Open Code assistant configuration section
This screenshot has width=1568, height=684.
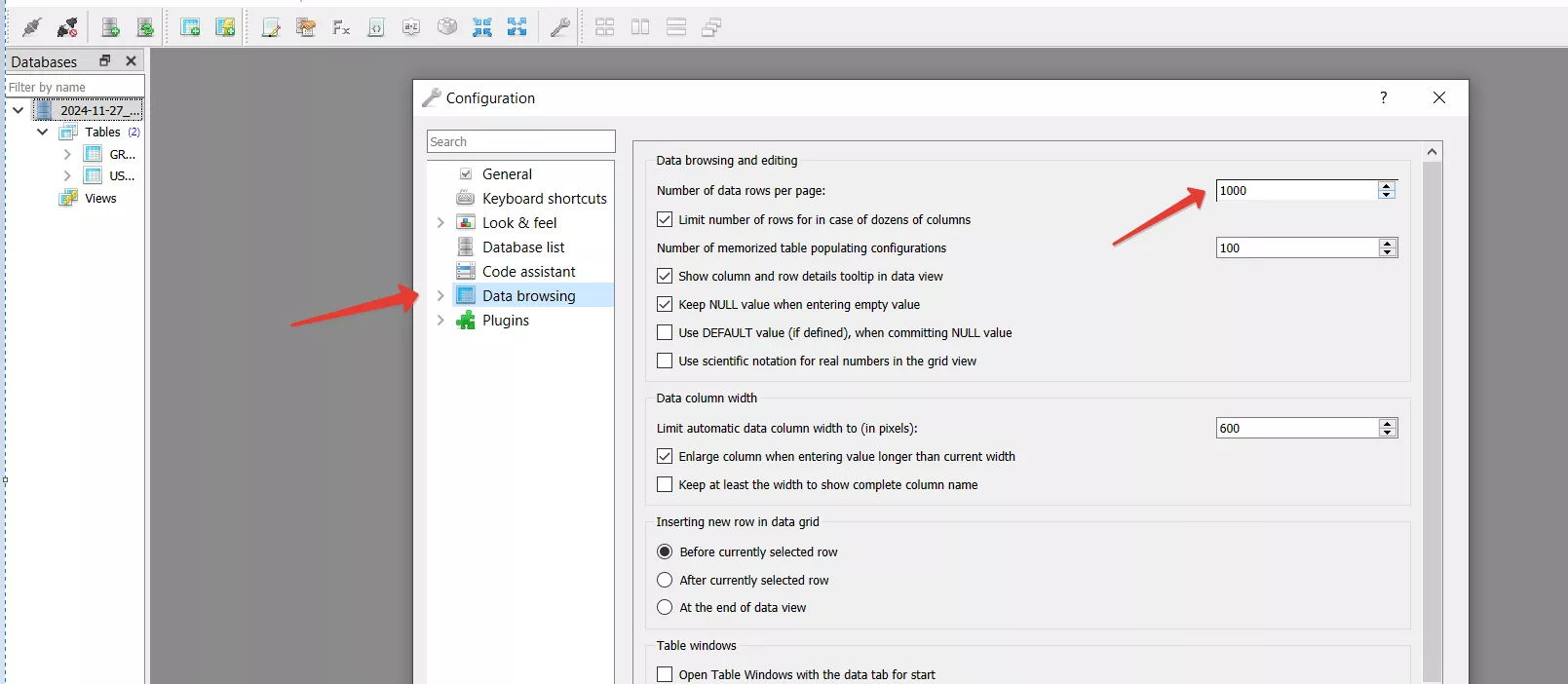[529, 271]
